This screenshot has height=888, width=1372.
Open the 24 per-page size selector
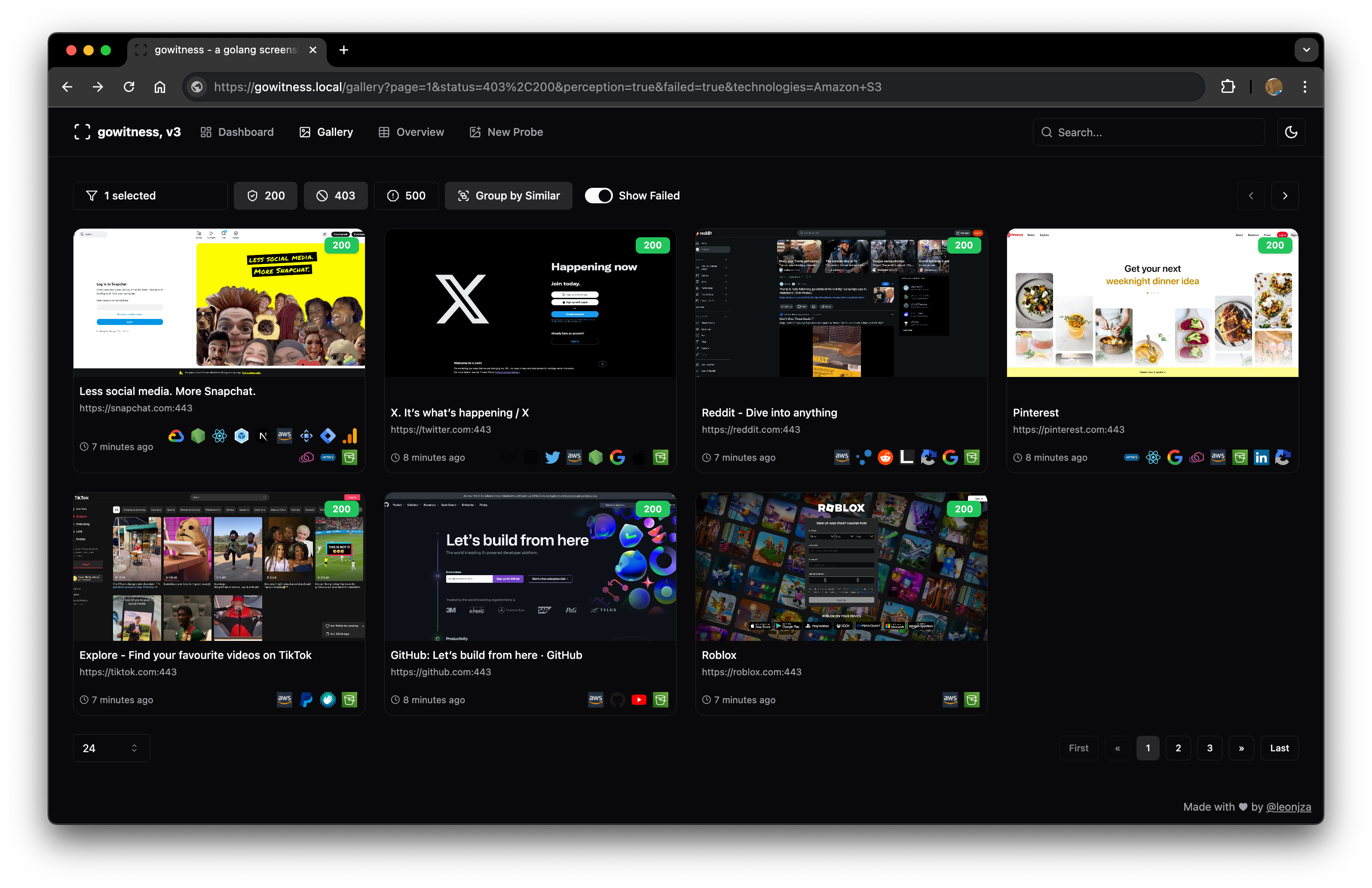tap(111, 748)
